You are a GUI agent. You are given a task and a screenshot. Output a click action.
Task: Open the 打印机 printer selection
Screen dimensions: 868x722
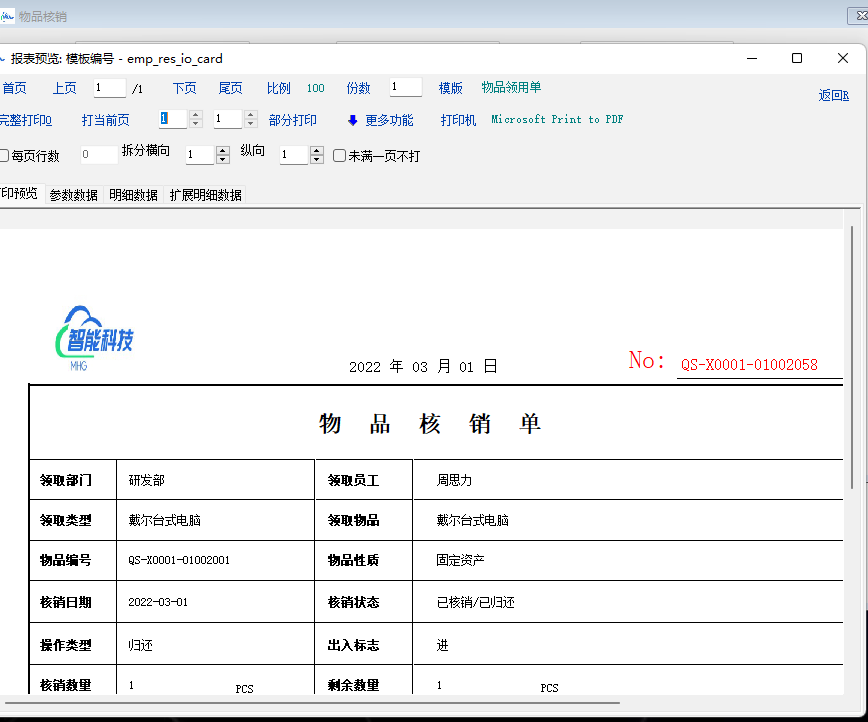[x=458, y=120]
